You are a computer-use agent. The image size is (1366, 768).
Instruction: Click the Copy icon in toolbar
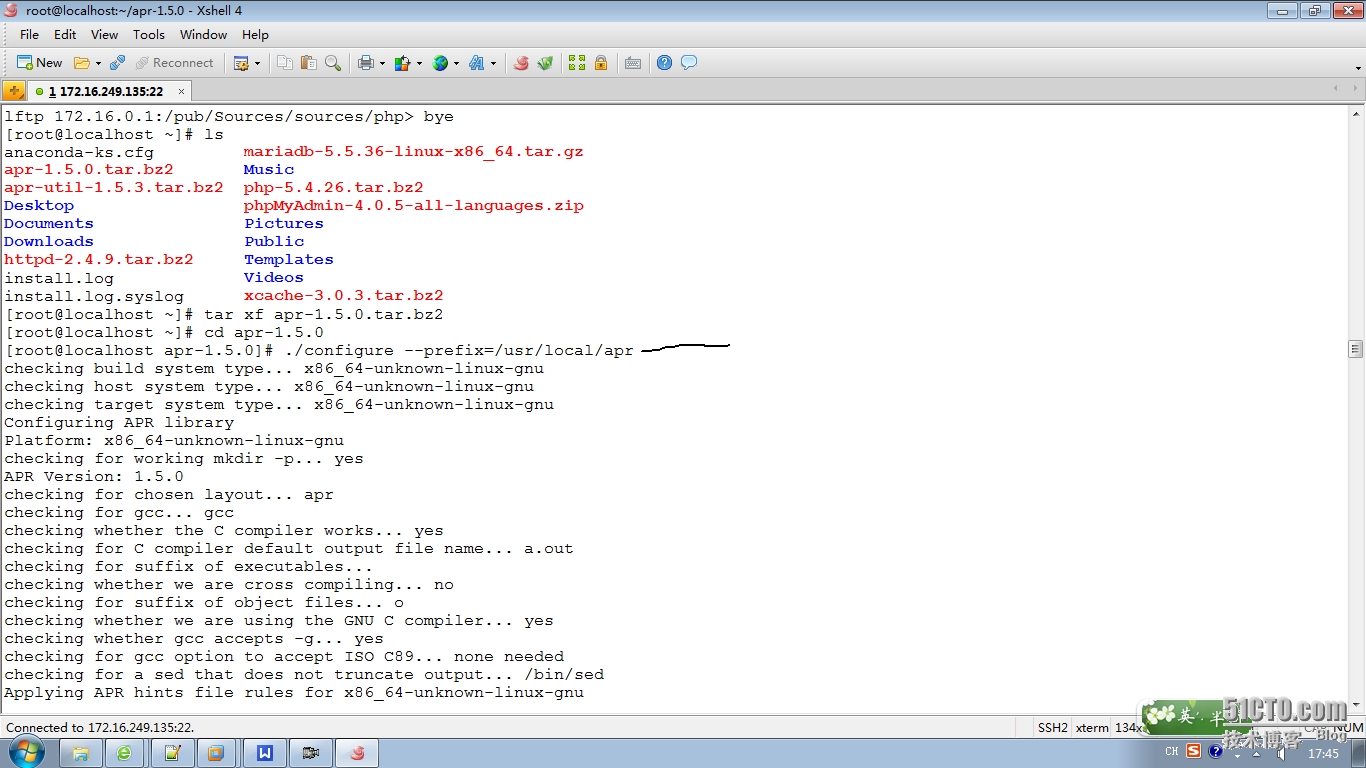point(285,63)
